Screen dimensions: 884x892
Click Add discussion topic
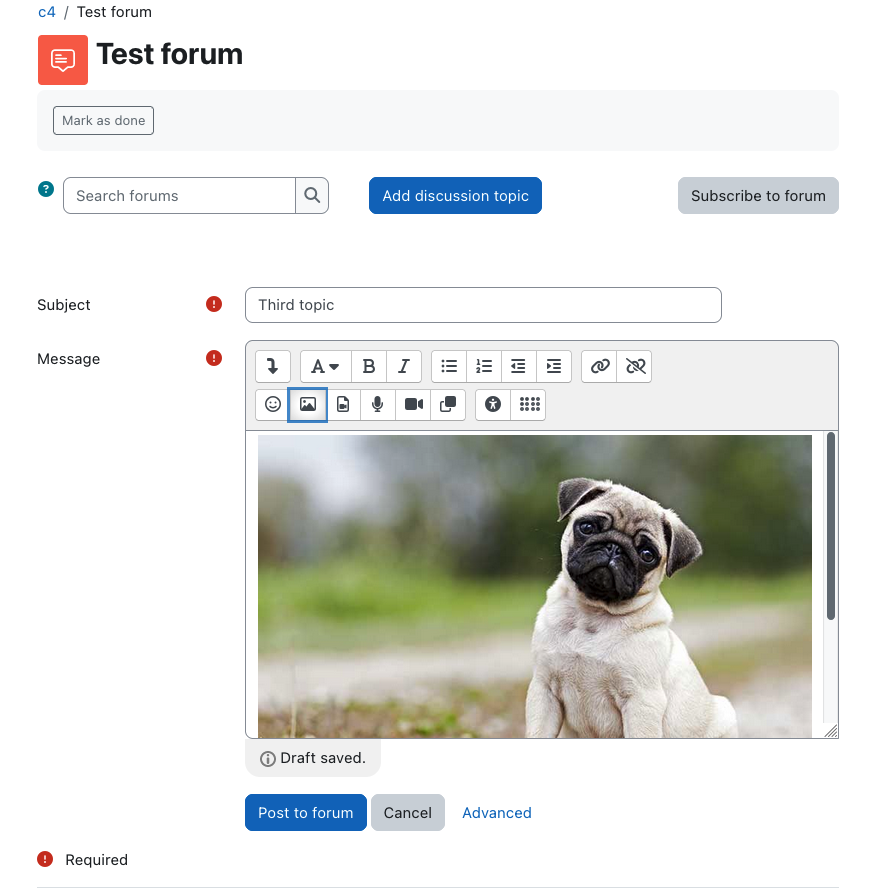455,196
